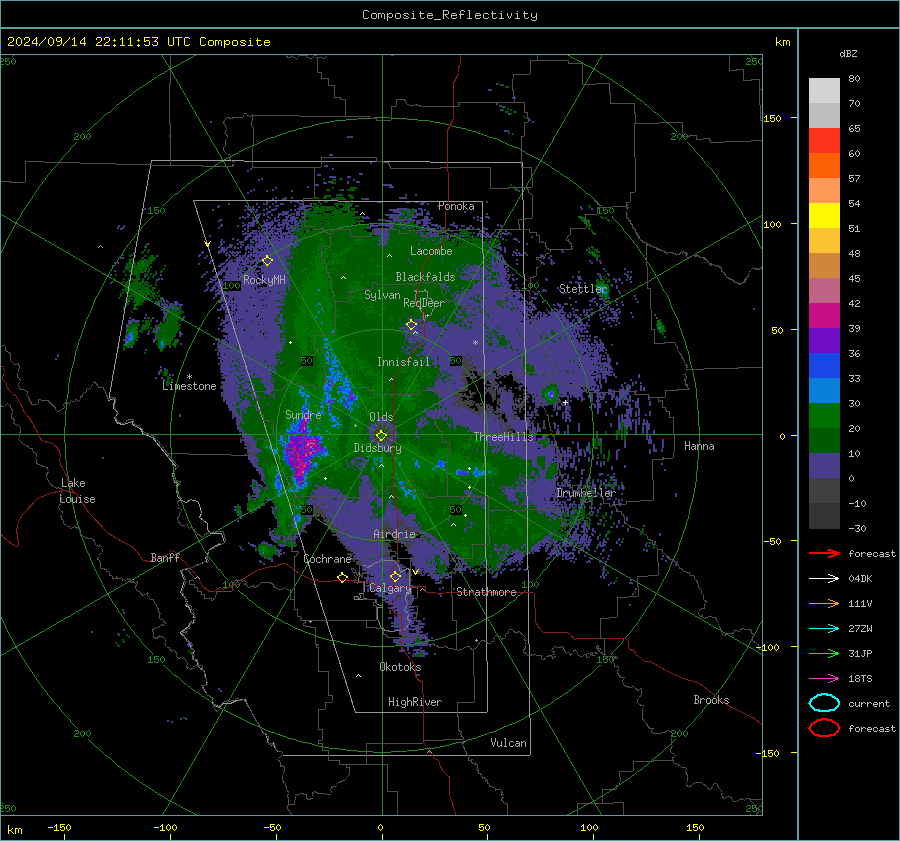Screen dimensions: 900x841
Task: Click the yellow legend swatch between 54 and 51
Action: coord(824,216)
